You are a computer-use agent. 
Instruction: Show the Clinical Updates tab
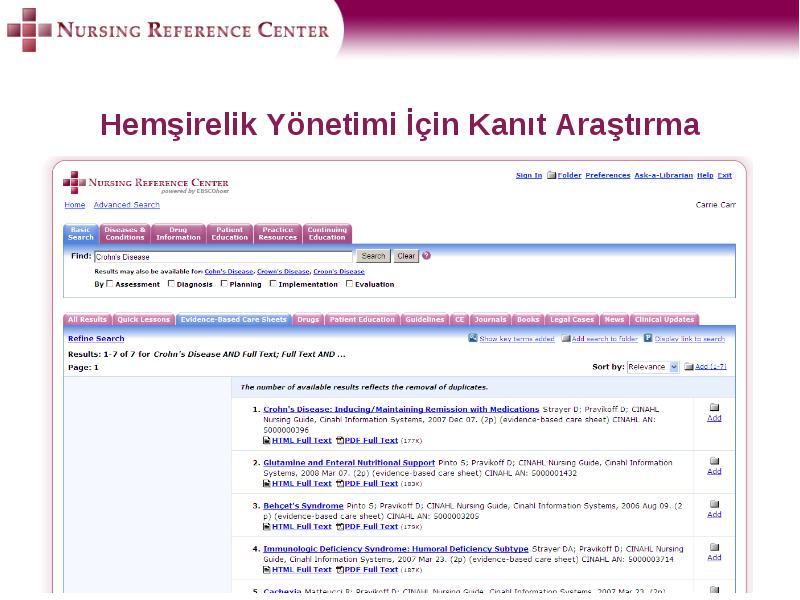664,319
